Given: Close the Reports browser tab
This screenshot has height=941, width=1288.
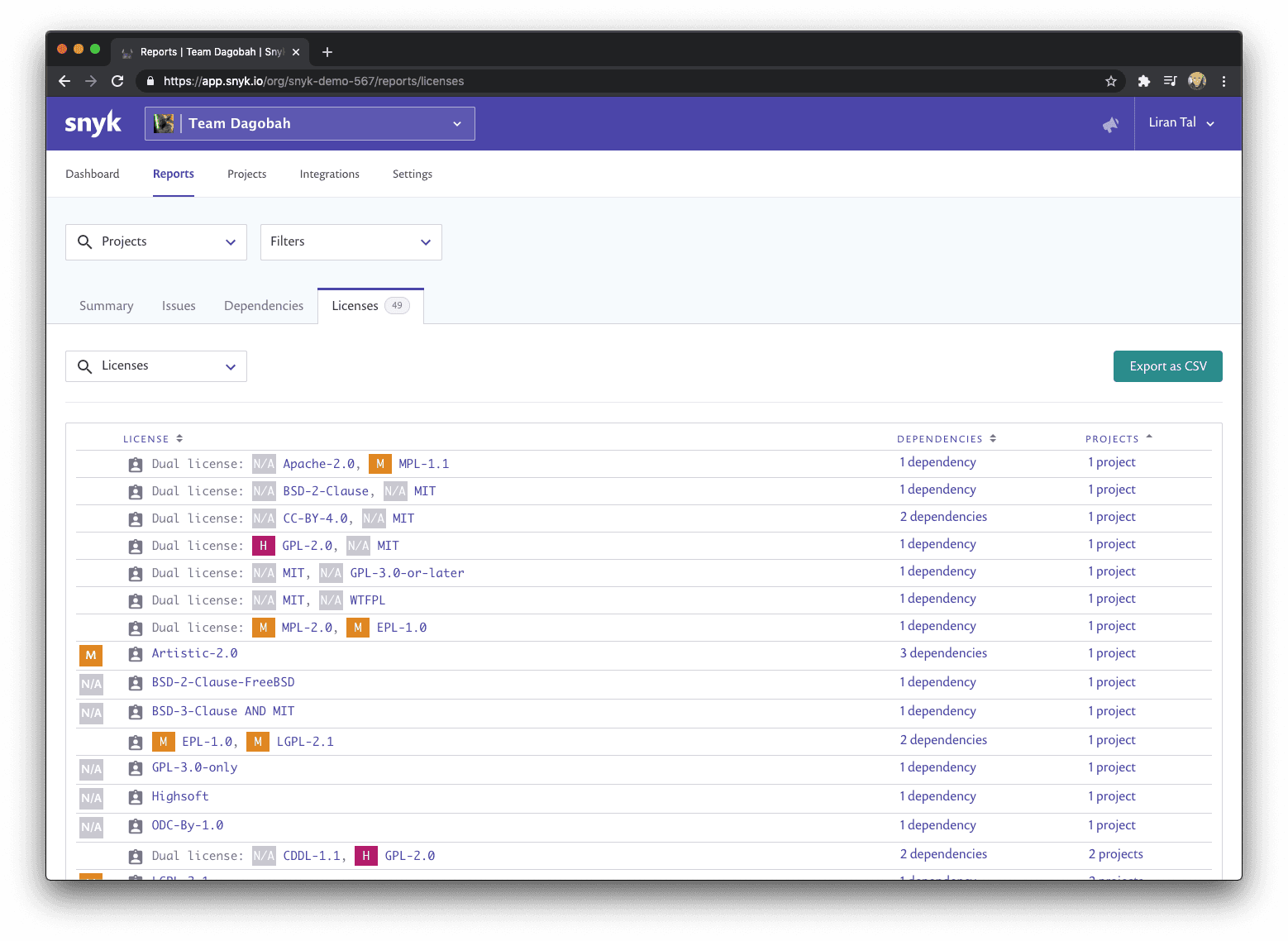Looking at the screenshot, I should point(296,52).
